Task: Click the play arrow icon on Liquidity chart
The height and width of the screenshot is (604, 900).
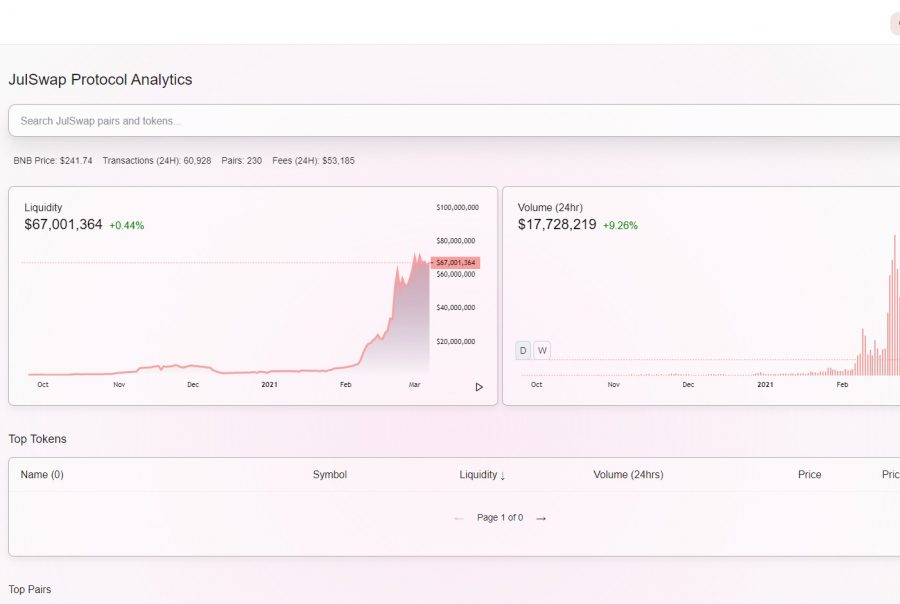Action: coord(479,388)
